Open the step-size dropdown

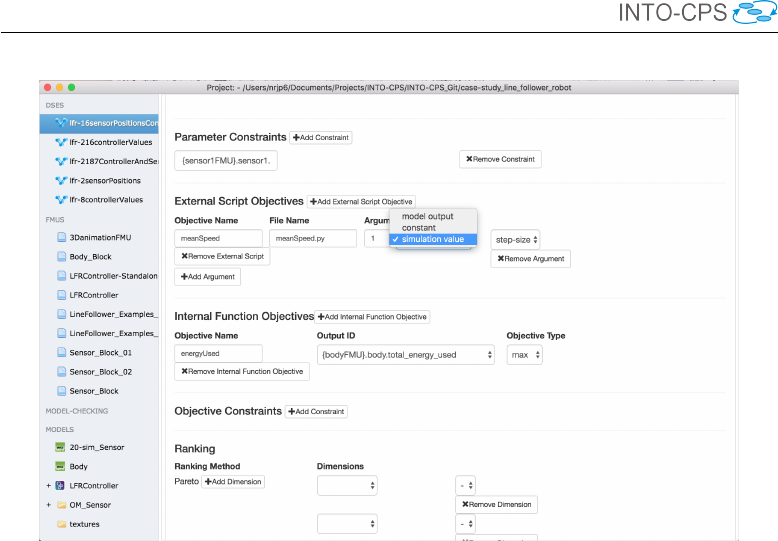pyautogui.click(x=516, y=239)
